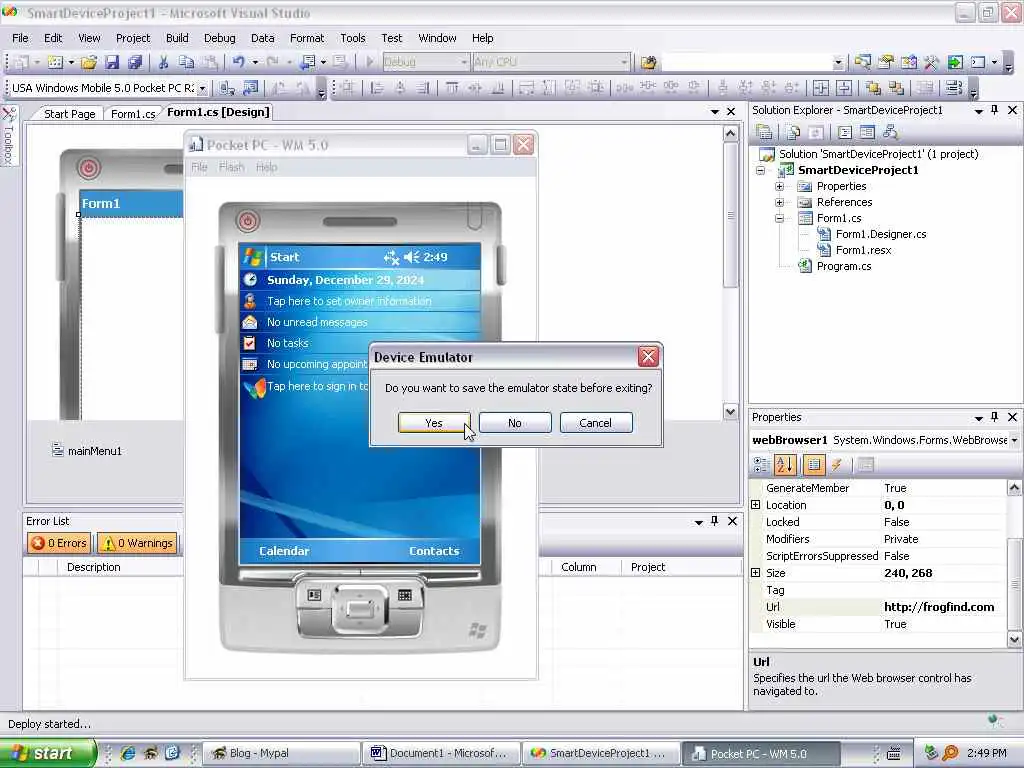The height and width of the screenshot is (768, 1024).
Task: Switch to the Start Page tab
Action: (69, 114)
